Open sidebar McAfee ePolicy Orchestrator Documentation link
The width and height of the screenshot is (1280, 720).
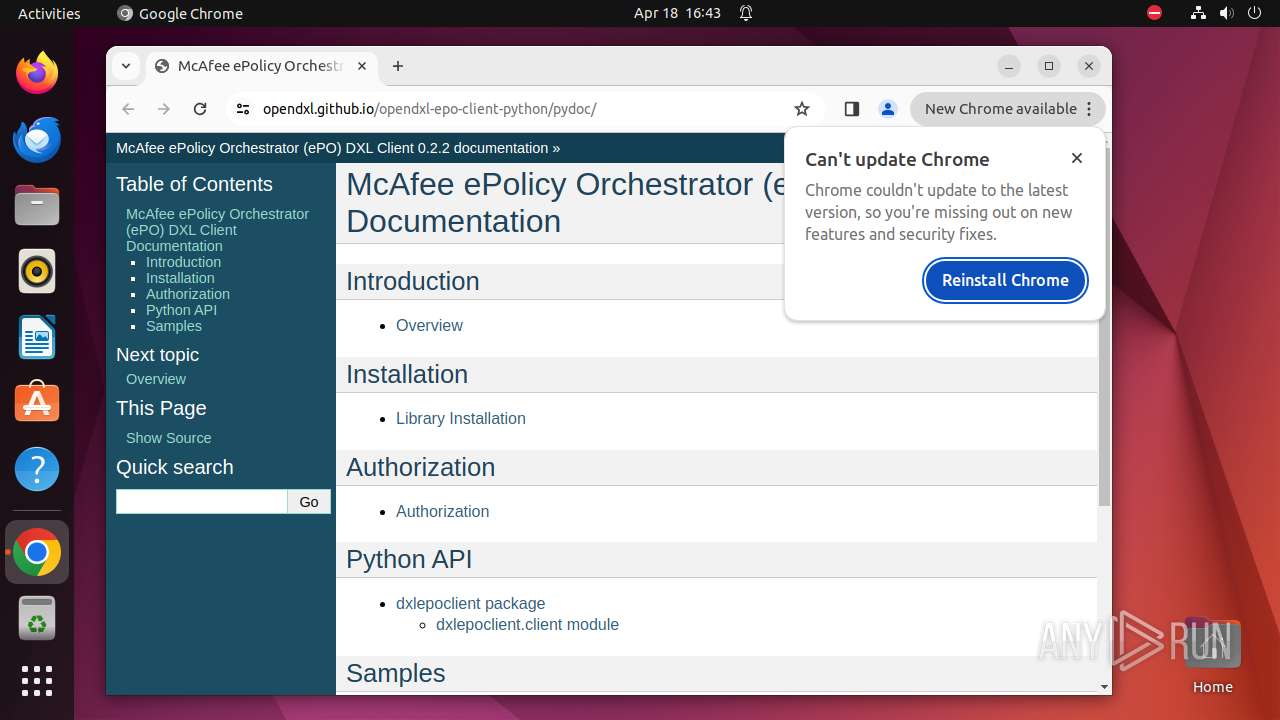pyautogui.click(x=217, y=230)
